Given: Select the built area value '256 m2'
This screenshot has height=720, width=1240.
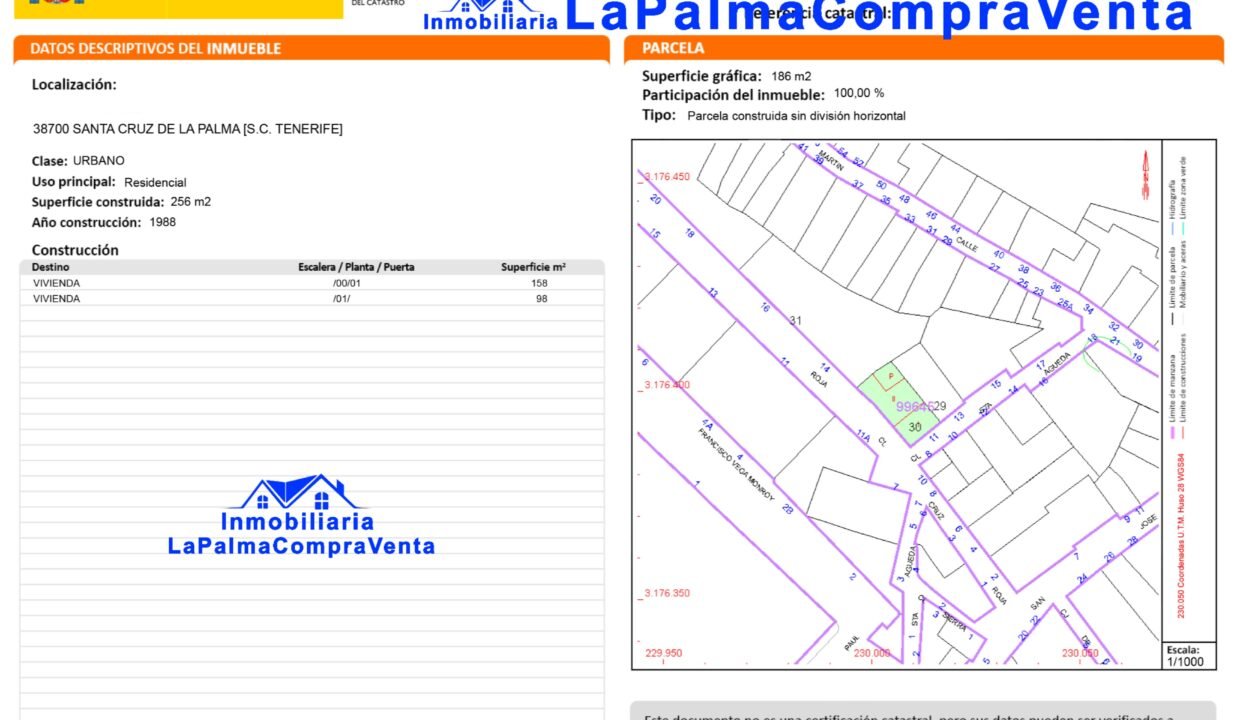Looking at the screenshot, I should pos(191,201).
